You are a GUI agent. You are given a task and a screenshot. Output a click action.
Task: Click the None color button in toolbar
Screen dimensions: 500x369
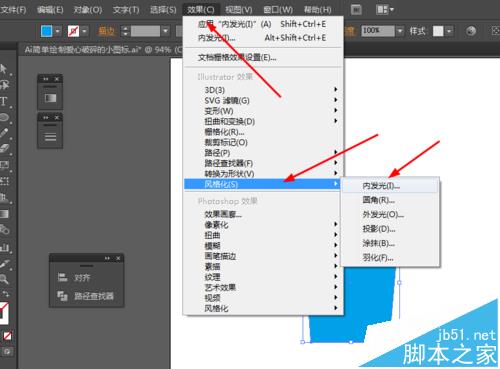(x=7, y=336)
